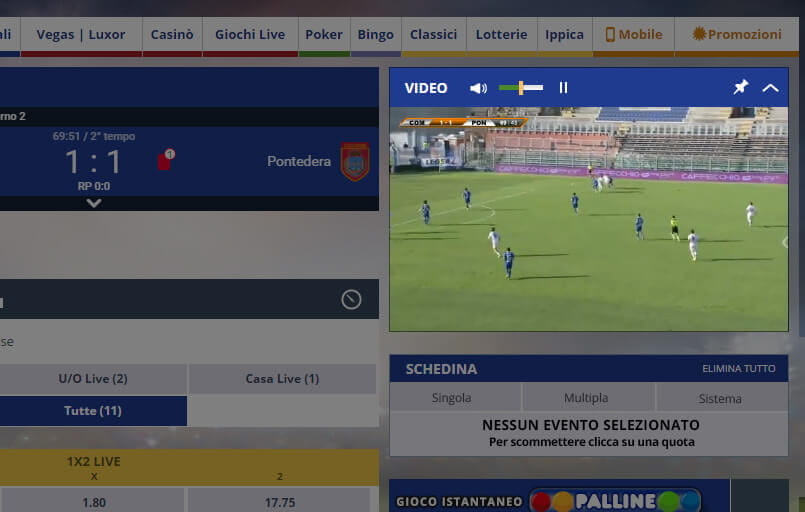Click the circular blocked icon in the dark bar
The image size is (805, 512).
click(x=351, y=299)
